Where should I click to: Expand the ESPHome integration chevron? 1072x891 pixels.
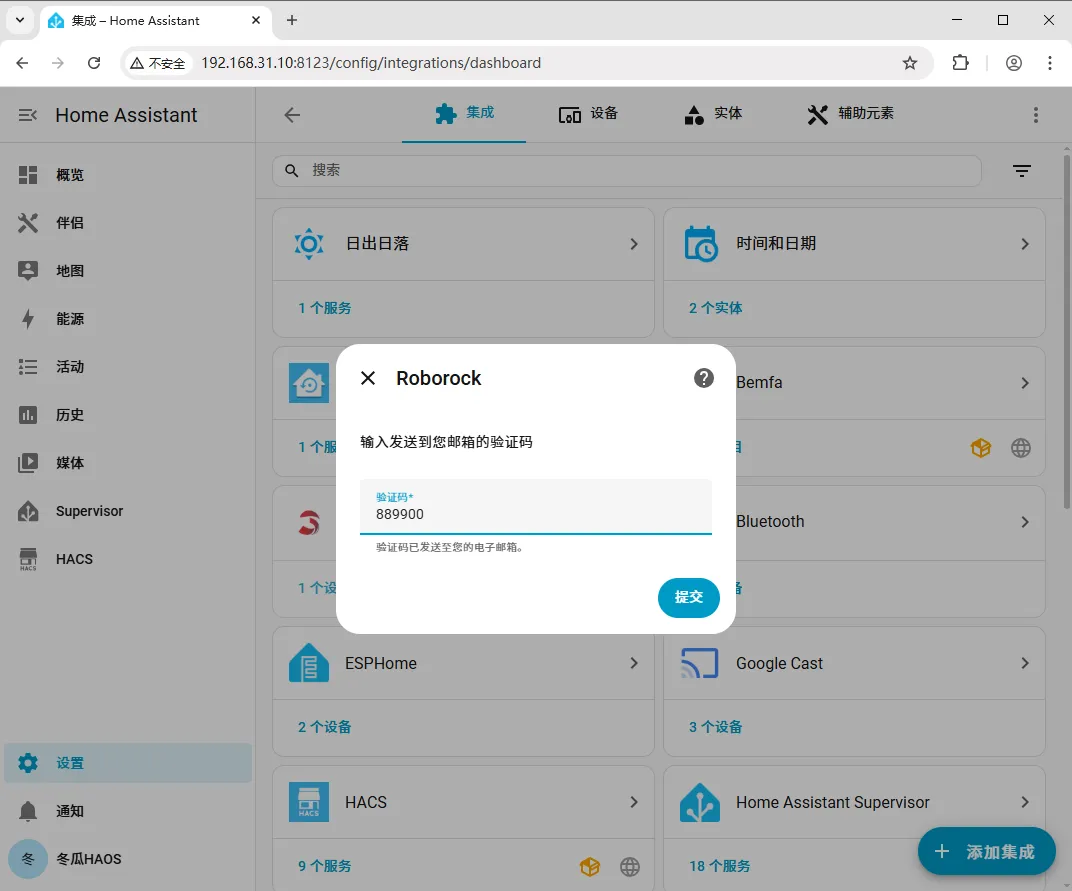pos(634,663)
